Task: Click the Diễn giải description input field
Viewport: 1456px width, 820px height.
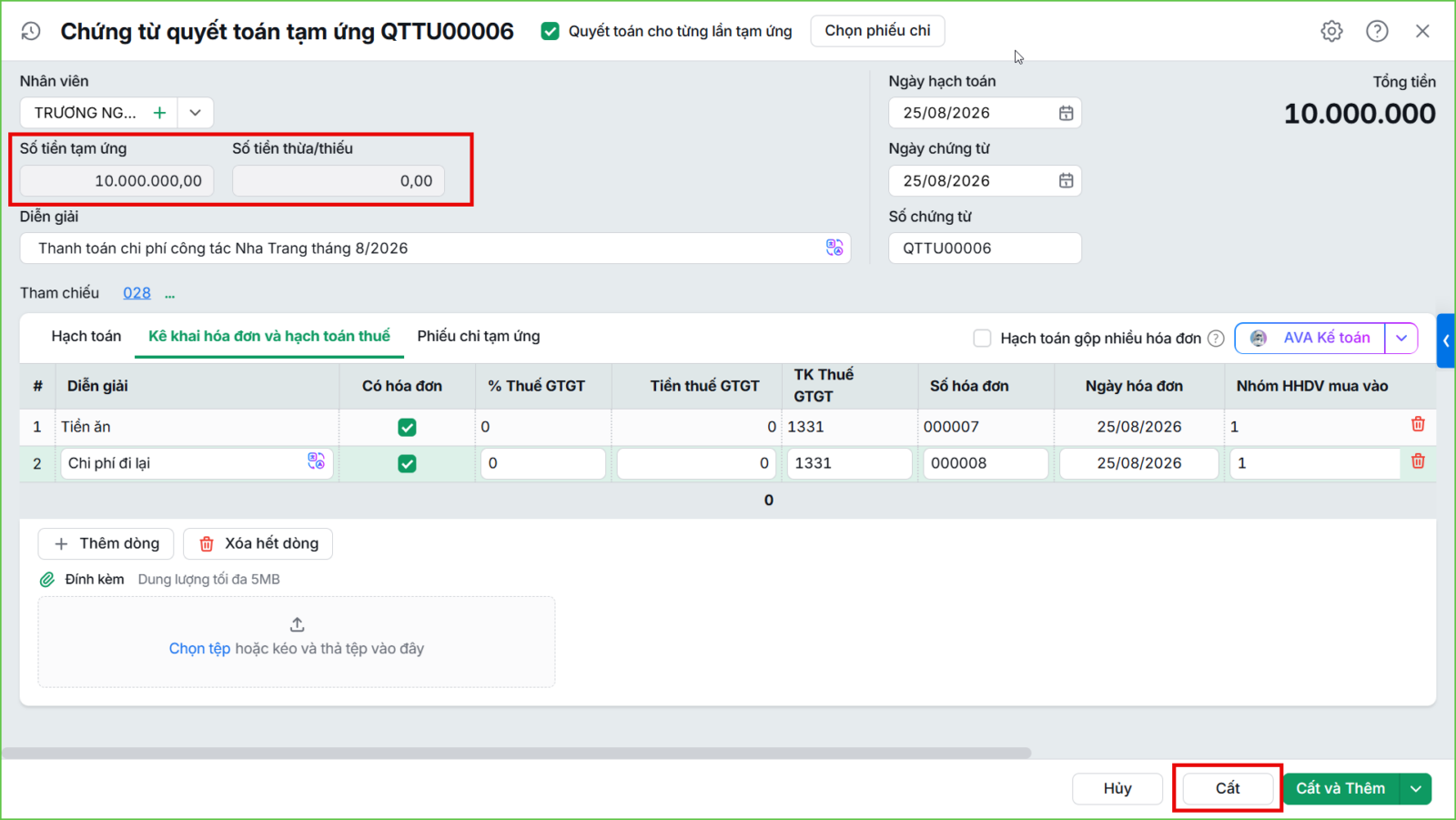Action: (435, 248)
